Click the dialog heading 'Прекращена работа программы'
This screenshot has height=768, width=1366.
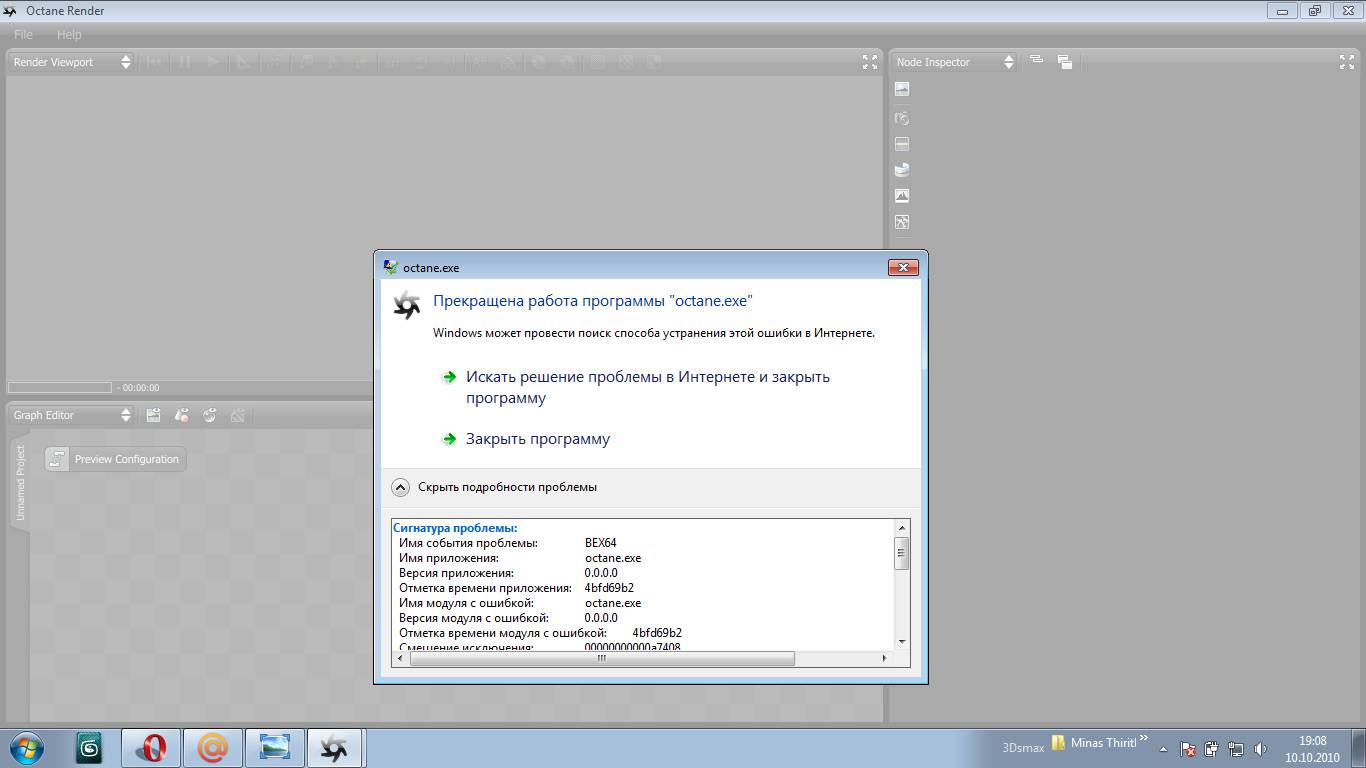(x=592, y=301)
